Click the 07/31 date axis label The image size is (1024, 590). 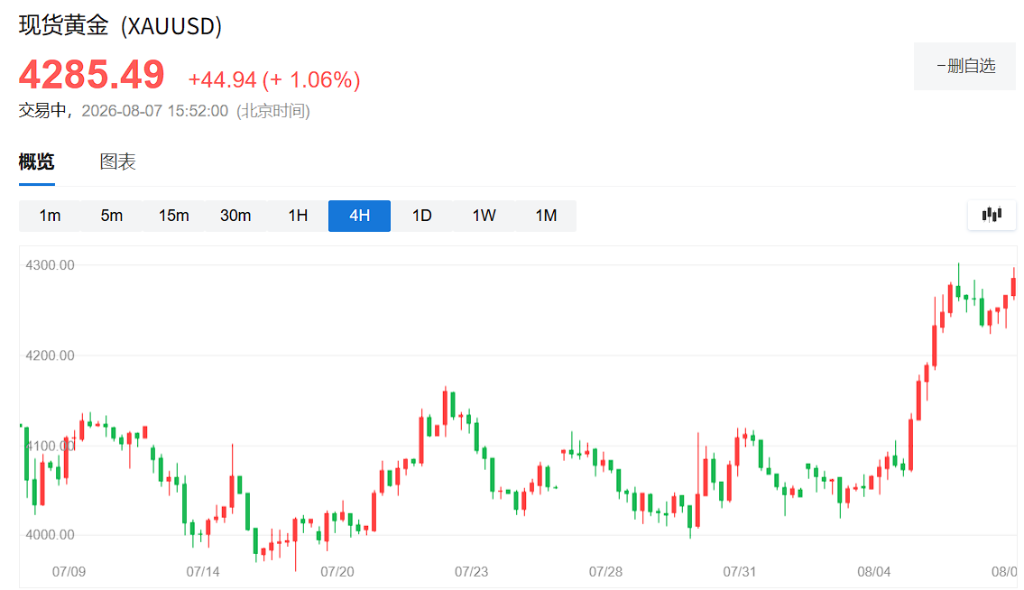739,572
